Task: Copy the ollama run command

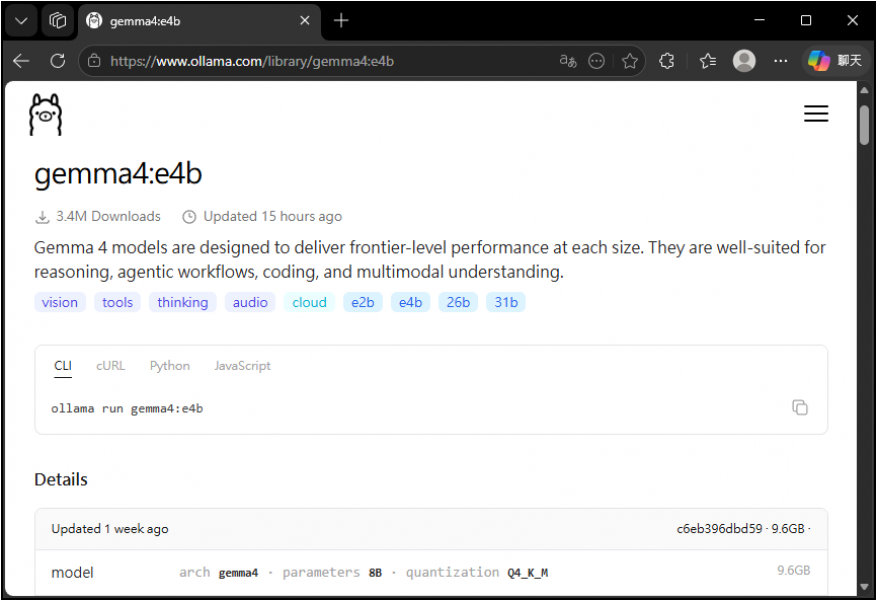Action: [799, 407]
